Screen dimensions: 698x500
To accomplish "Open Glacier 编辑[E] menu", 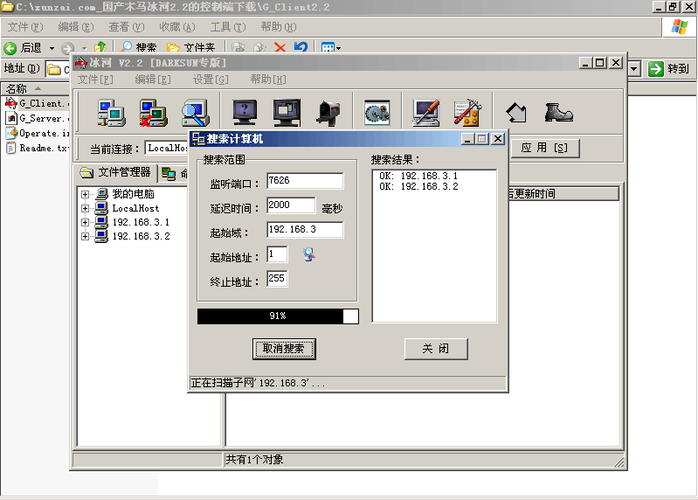I will pyautogui.click(x=153, y=79).
